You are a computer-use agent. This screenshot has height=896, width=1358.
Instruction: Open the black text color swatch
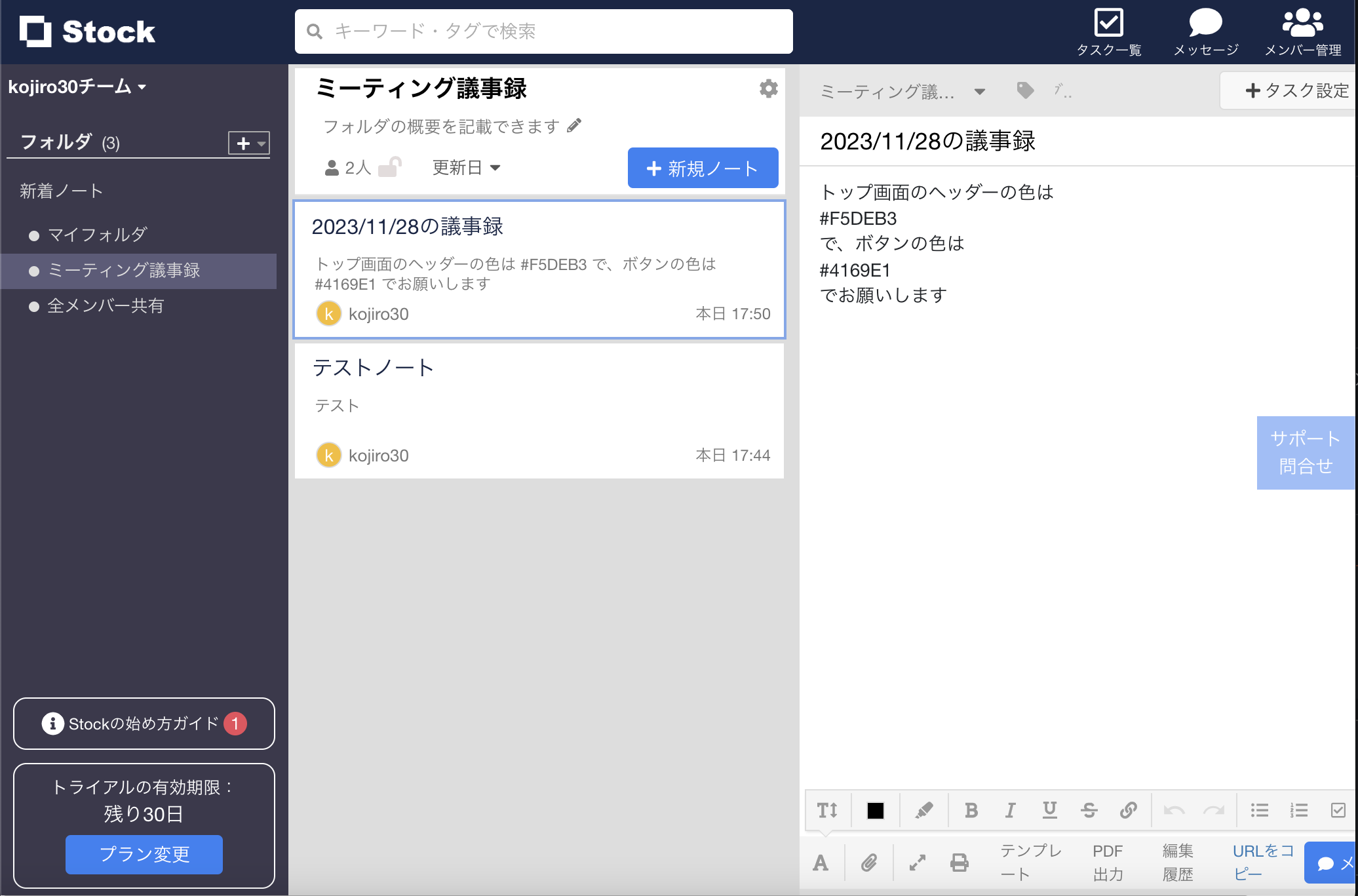tap(876, 811)
